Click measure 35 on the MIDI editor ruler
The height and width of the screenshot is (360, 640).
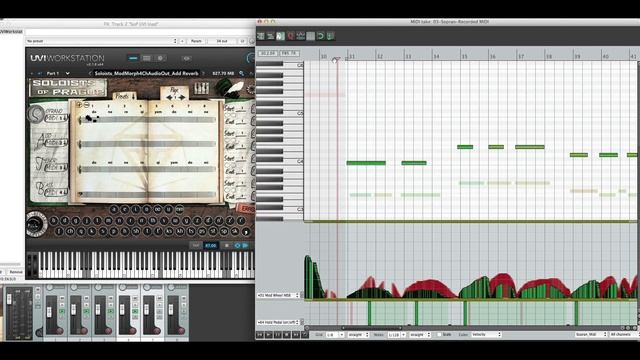coord(464,56)
